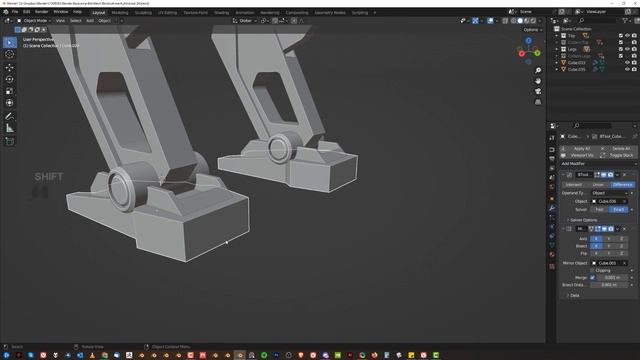The image size is (640, 360).
Task: Toggle camera view icon in viewport
Action: (538, 91)
